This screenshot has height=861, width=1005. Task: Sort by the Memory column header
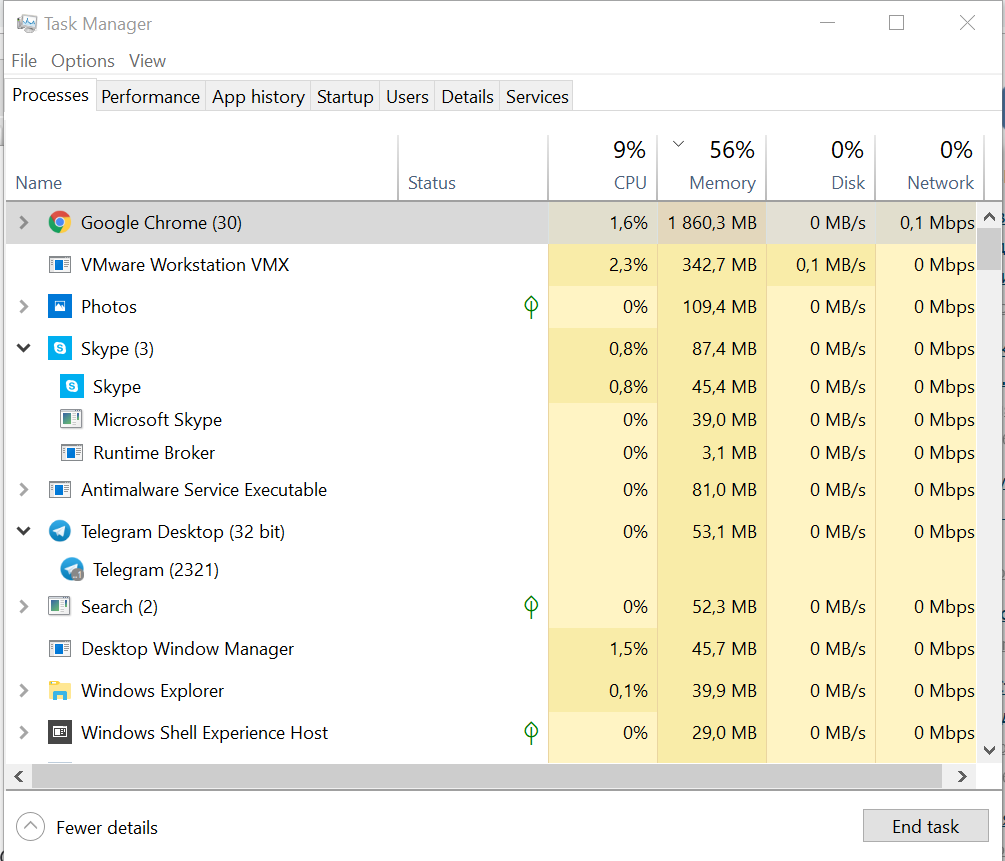coord(712,168)
